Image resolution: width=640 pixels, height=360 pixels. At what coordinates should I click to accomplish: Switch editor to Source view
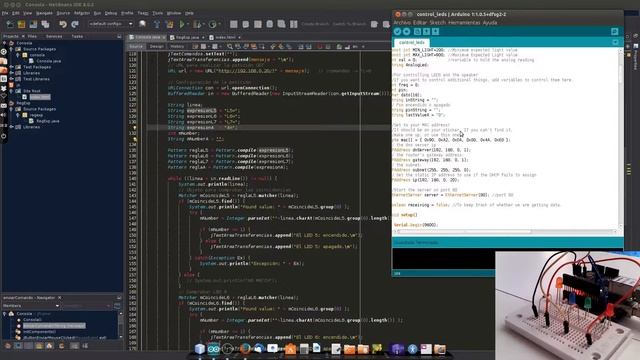click(136, 47)
